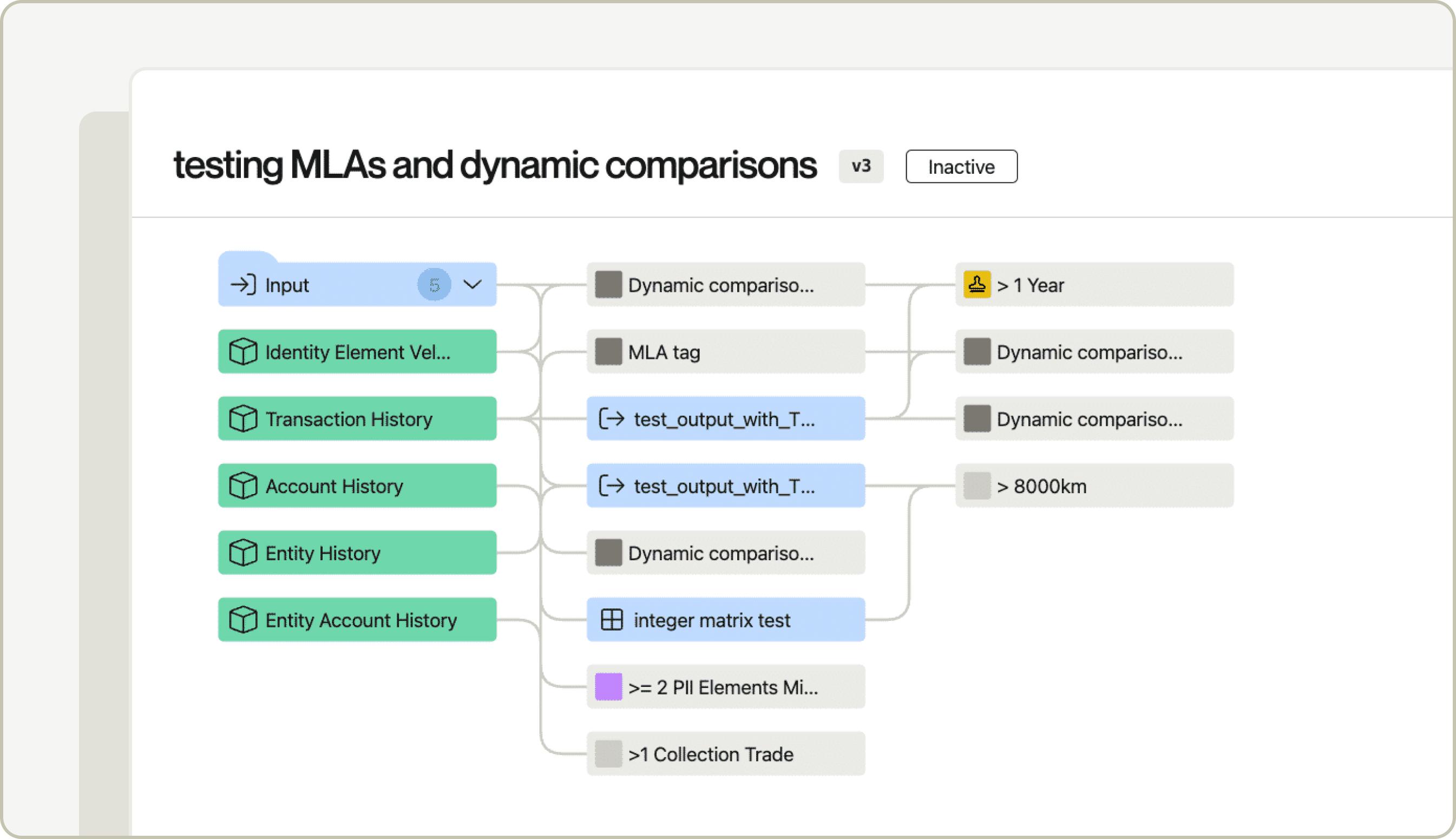
Task: Click the yellow stamp icon on > 1 Year
Action: [x=976, y=285]
